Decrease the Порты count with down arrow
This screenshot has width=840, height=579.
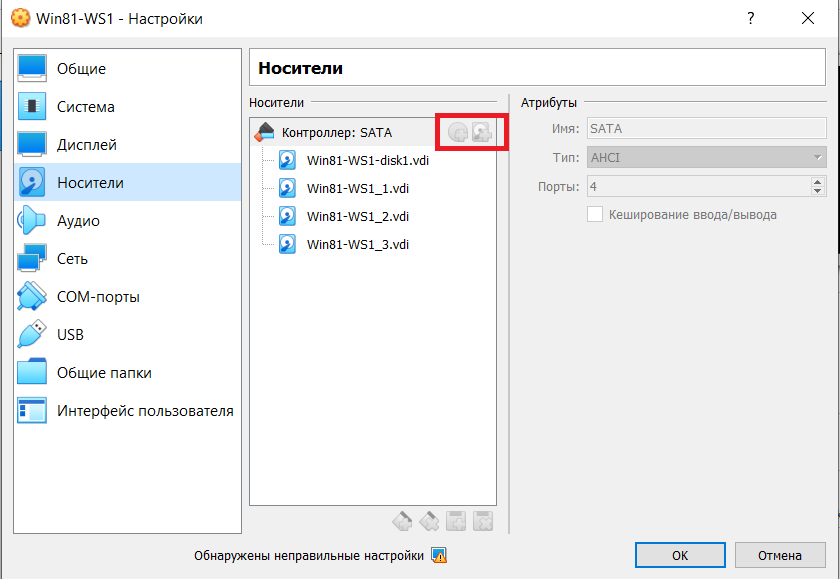tap(818, 191)
